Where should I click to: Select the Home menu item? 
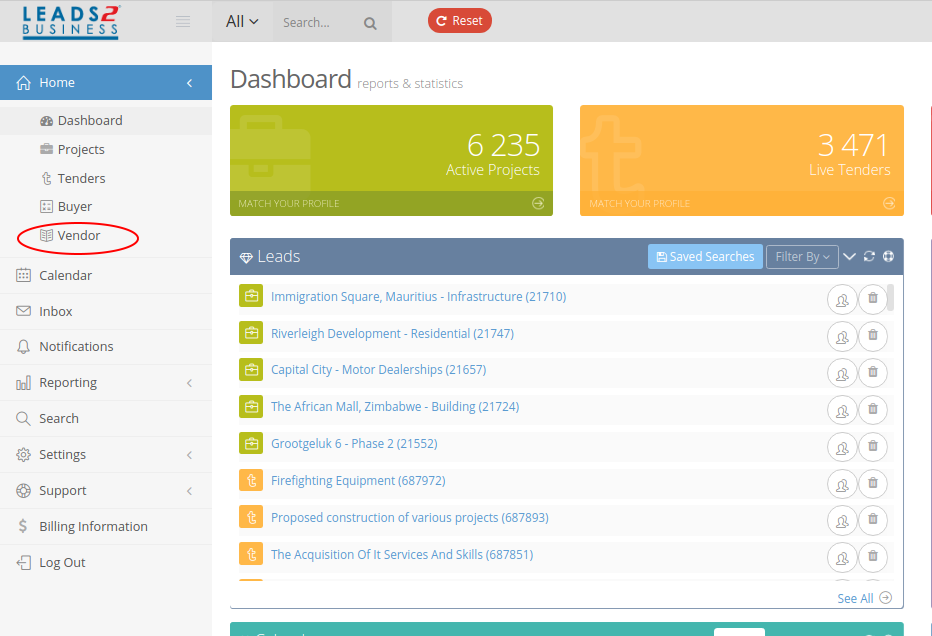pyautogui.click(x=106, y=83)
